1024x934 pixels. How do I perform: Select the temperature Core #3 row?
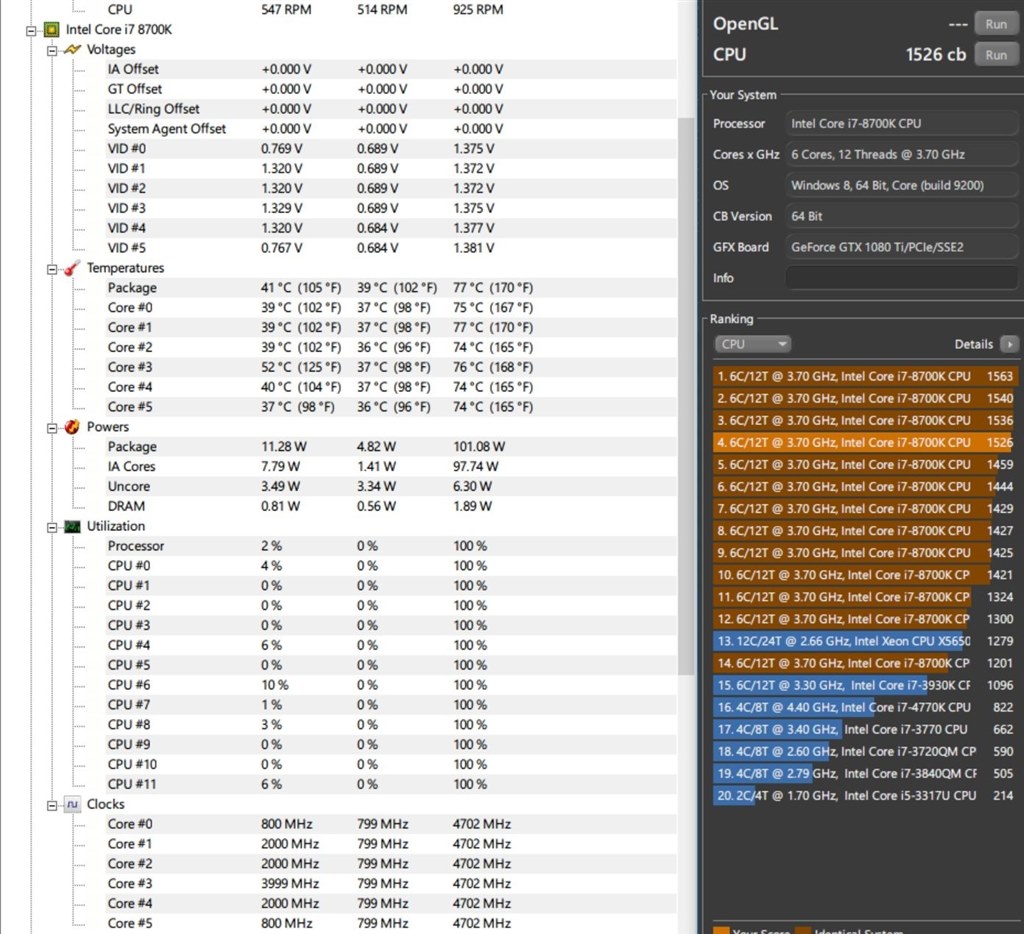coord(391,367)
